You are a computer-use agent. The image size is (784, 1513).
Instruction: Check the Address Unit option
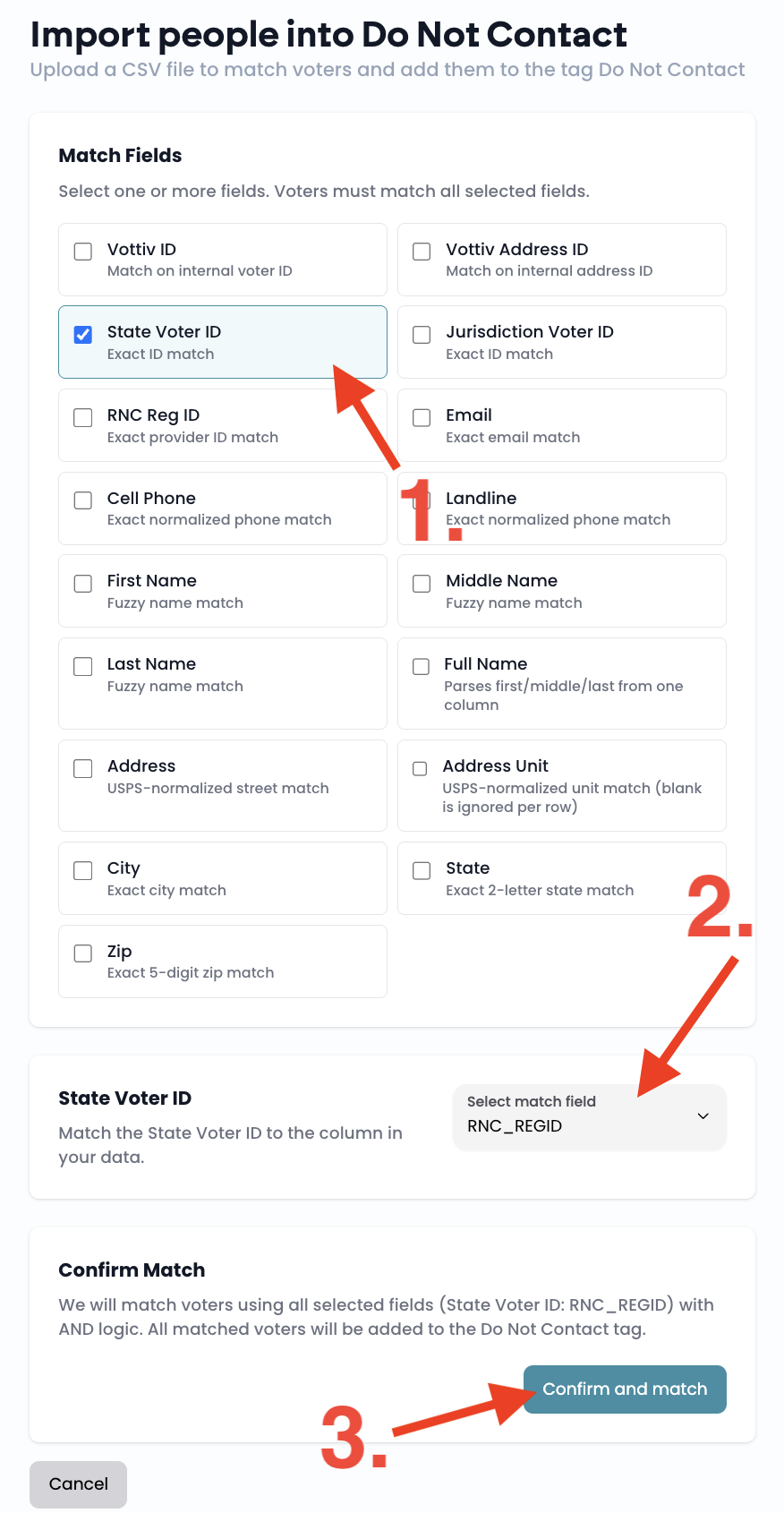coord(420,768)
